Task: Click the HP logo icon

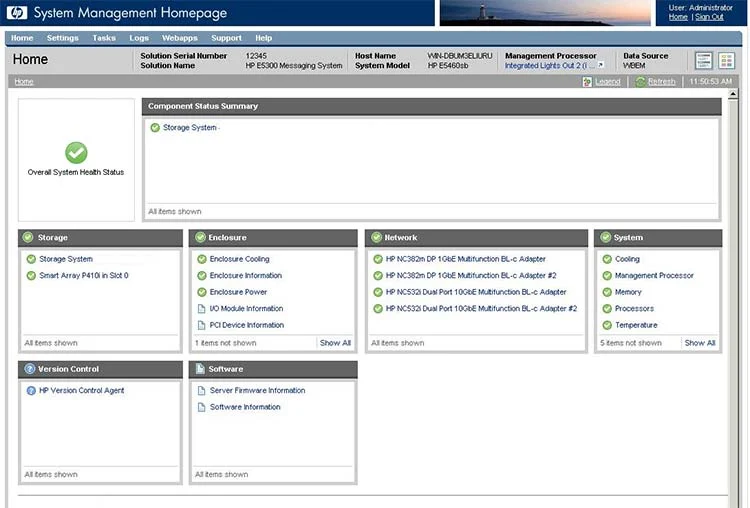Action: point(16,13)
